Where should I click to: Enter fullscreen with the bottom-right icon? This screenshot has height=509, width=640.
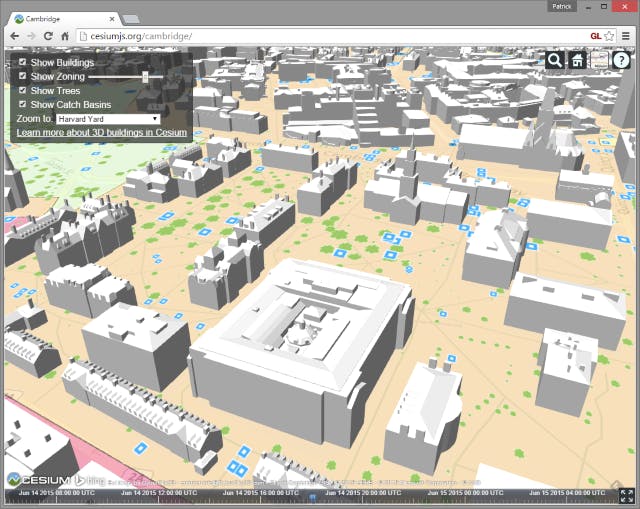[x=626, y=495]
